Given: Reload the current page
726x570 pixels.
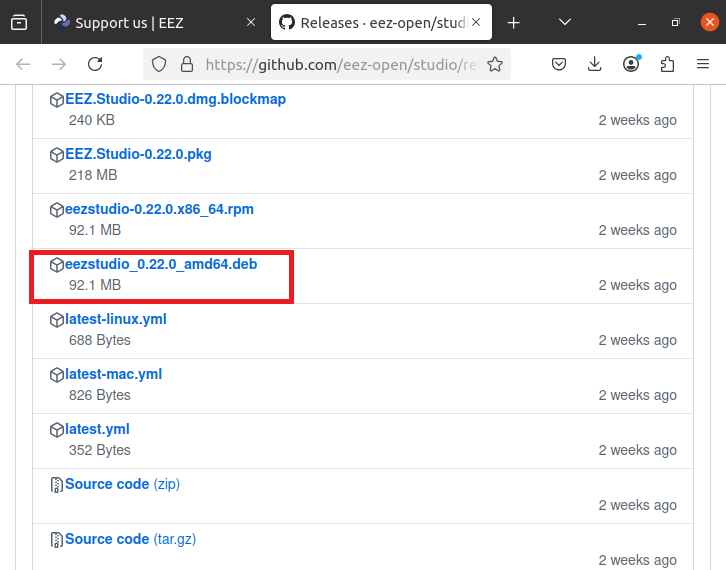Looking at the screenshot, I should point(95,64).
